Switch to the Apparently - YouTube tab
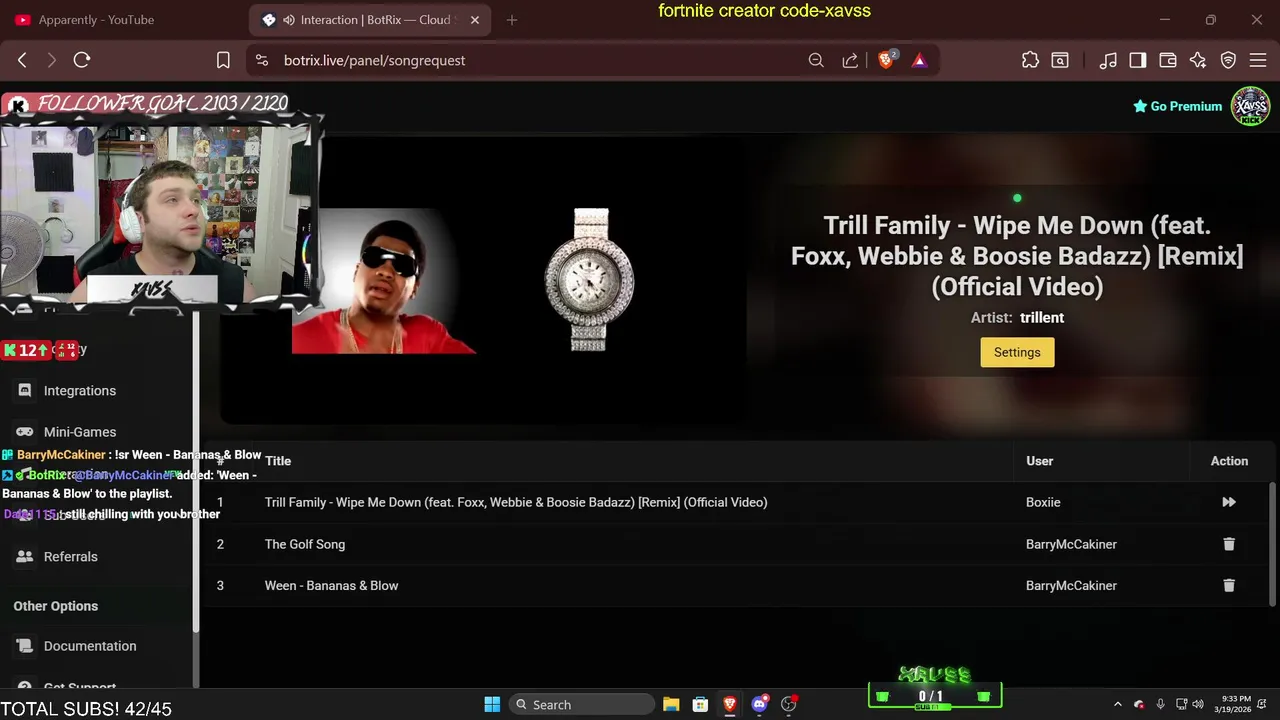1280x720 pixels. [x=97, y=20]
